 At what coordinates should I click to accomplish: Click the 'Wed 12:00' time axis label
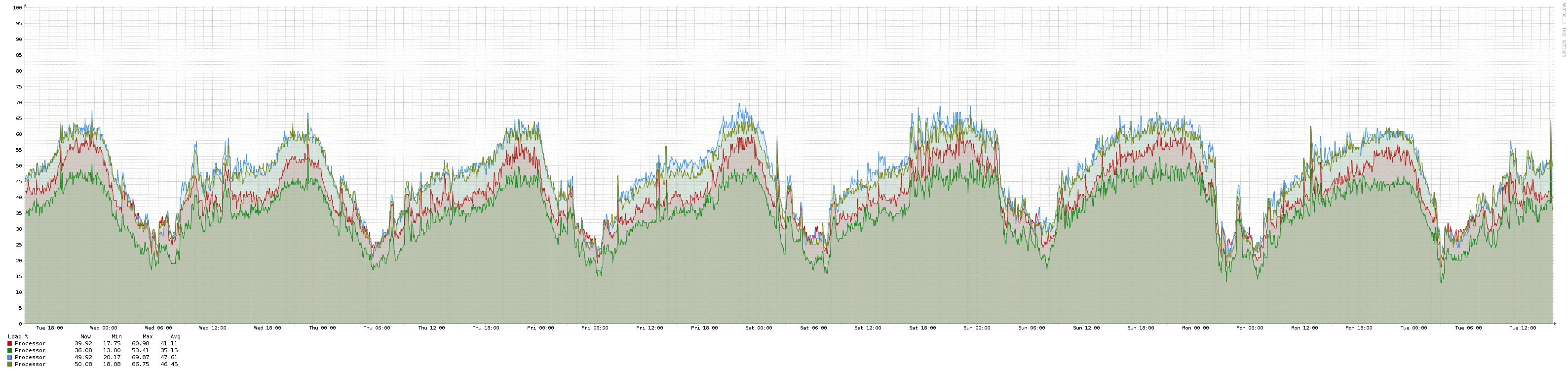click(x=212, y=329)
